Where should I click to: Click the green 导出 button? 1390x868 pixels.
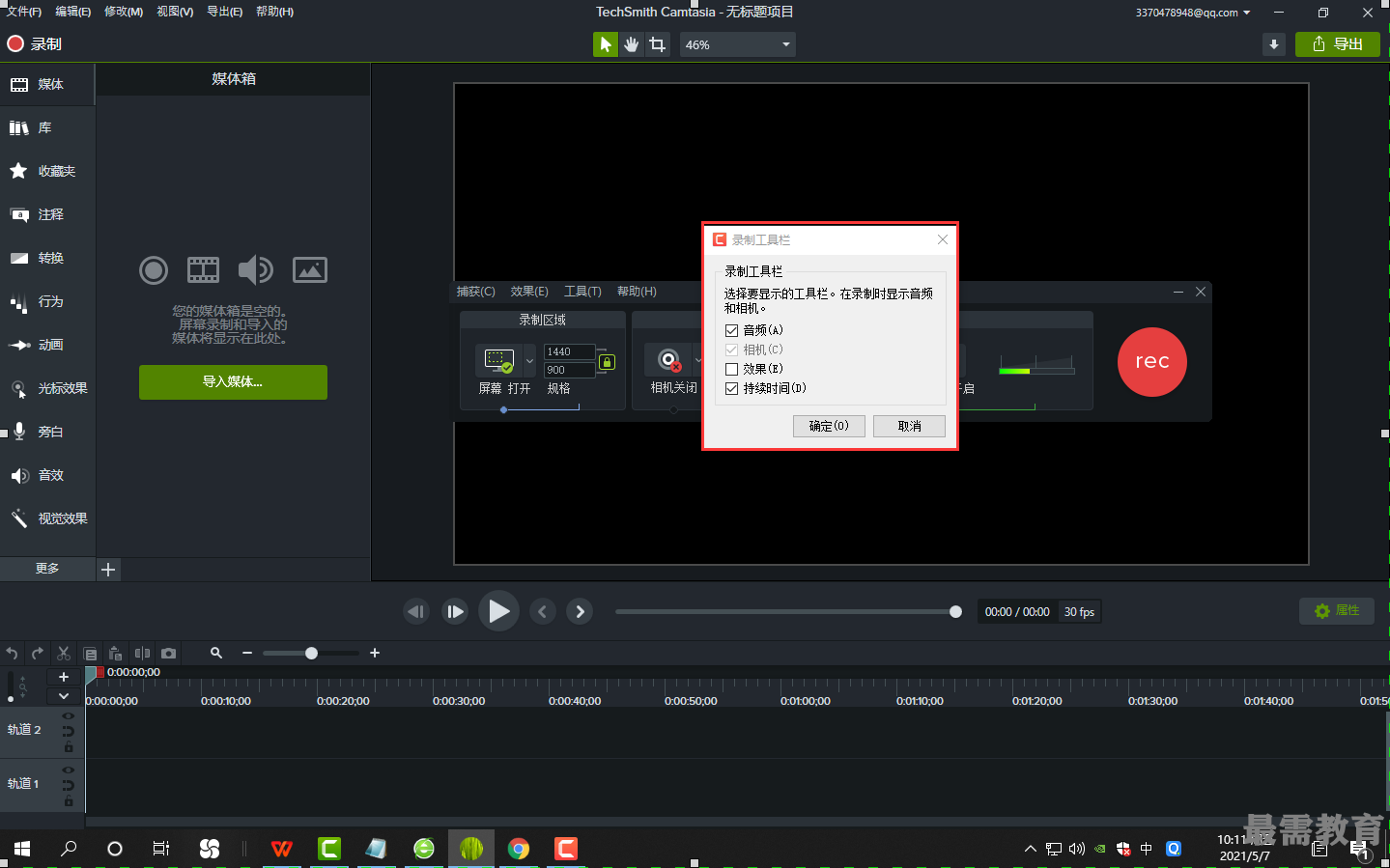click(1338, 44)
